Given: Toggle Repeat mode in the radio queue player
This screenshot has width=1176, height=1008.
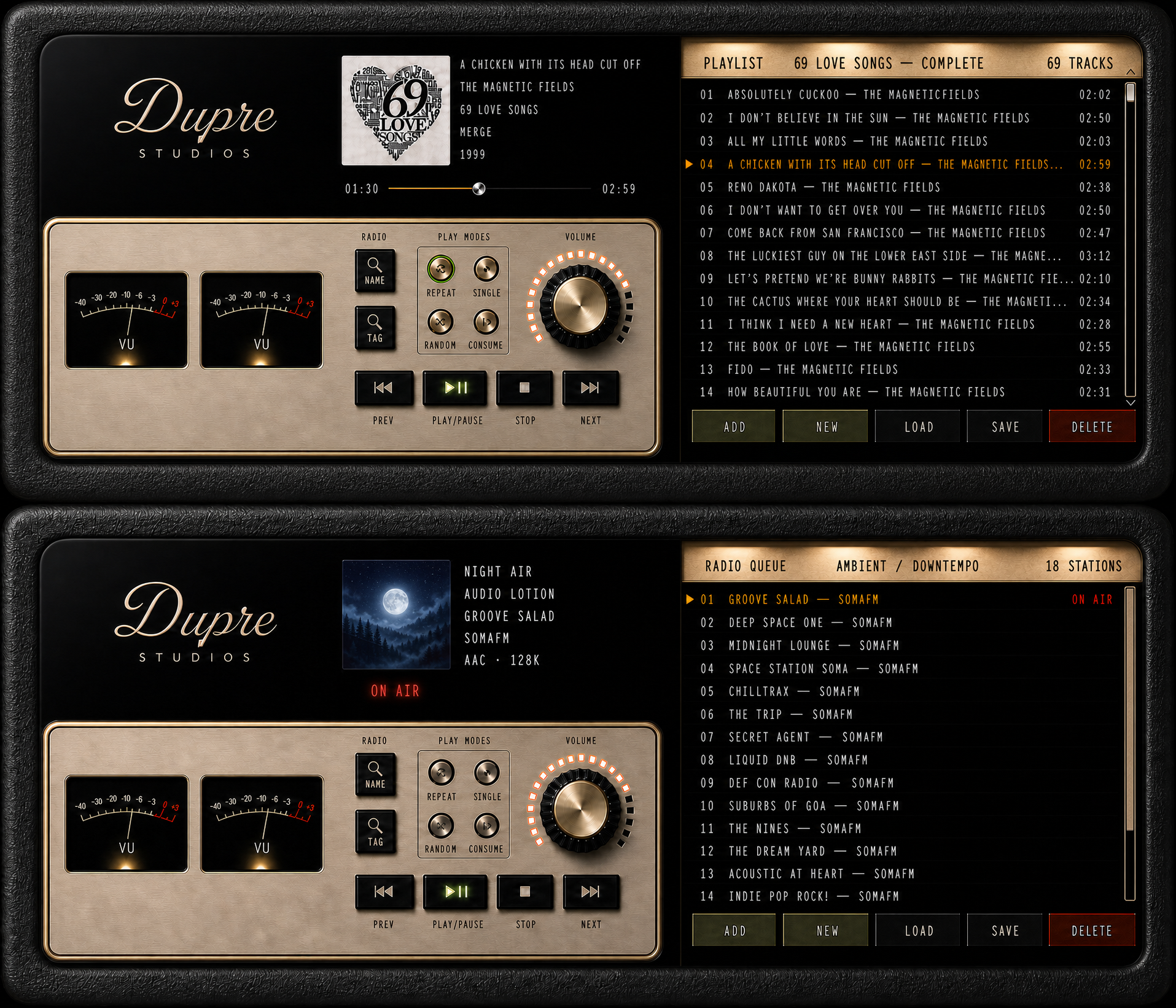Looking at the screenshot, I should coord(441,772).
